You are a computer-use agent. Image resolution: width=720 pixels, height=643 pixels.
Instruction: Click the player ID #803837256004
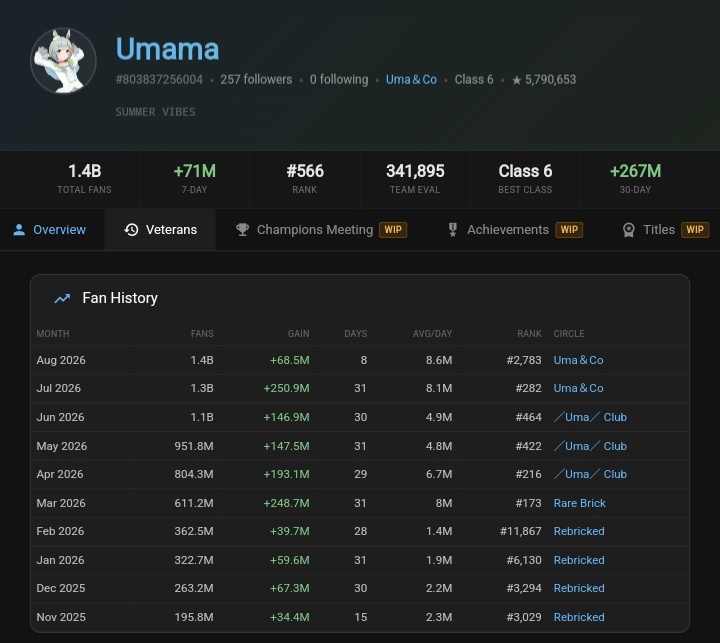(x=159, y=80)
